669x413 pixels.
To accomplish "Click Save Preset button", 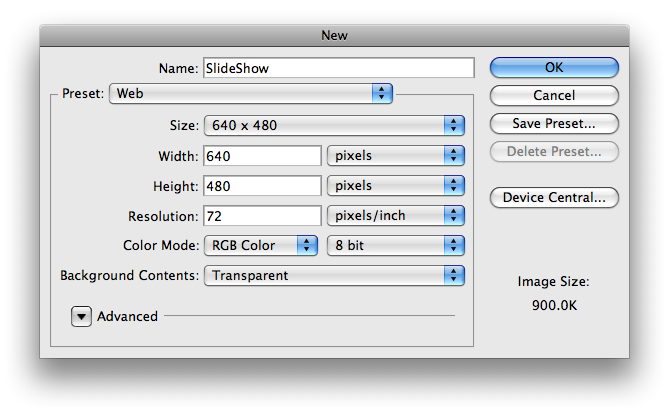I will (x=554, y=124).
